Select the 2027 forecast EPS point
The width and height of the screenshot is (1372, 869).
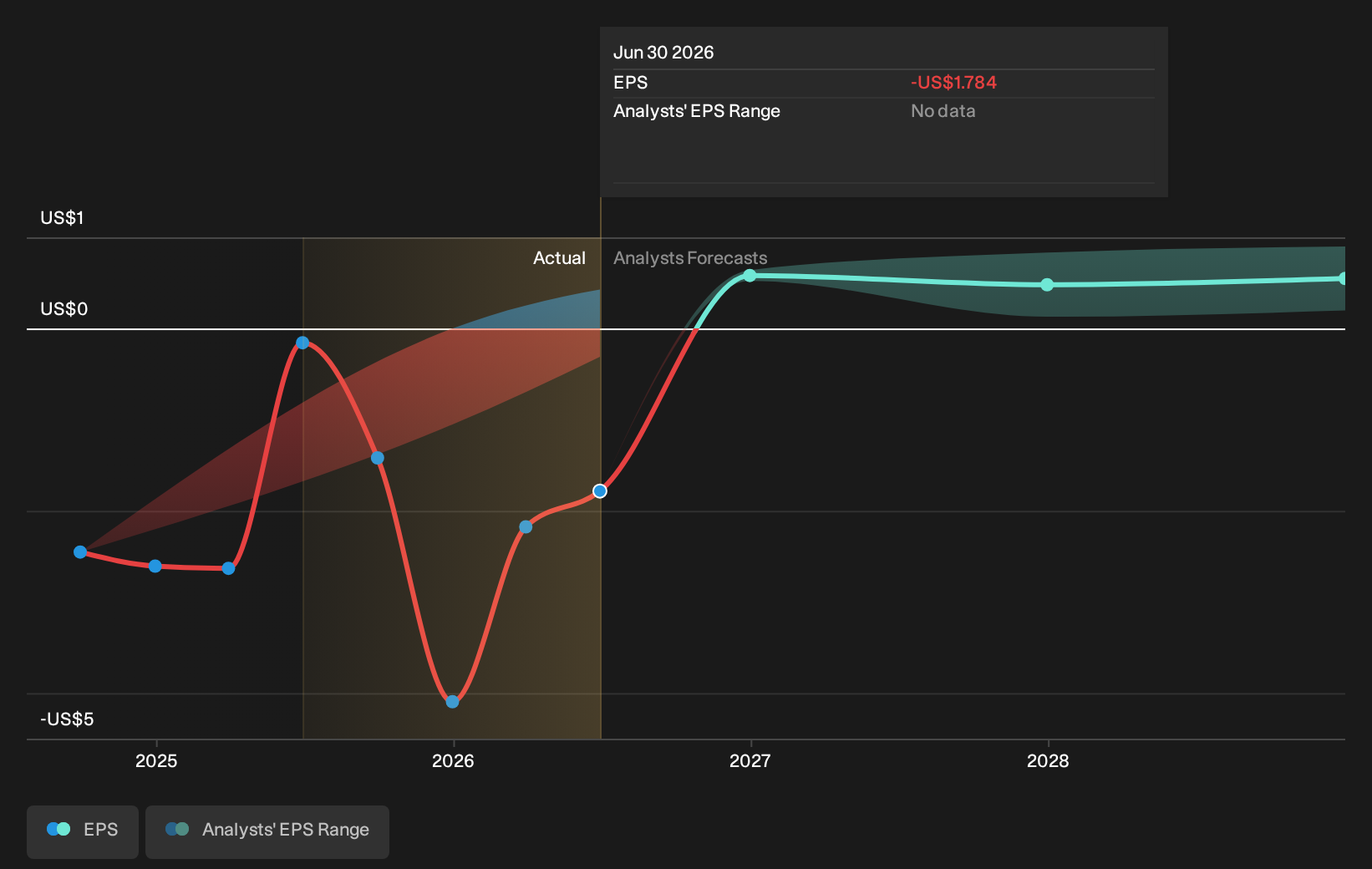[x=750, y=276]
